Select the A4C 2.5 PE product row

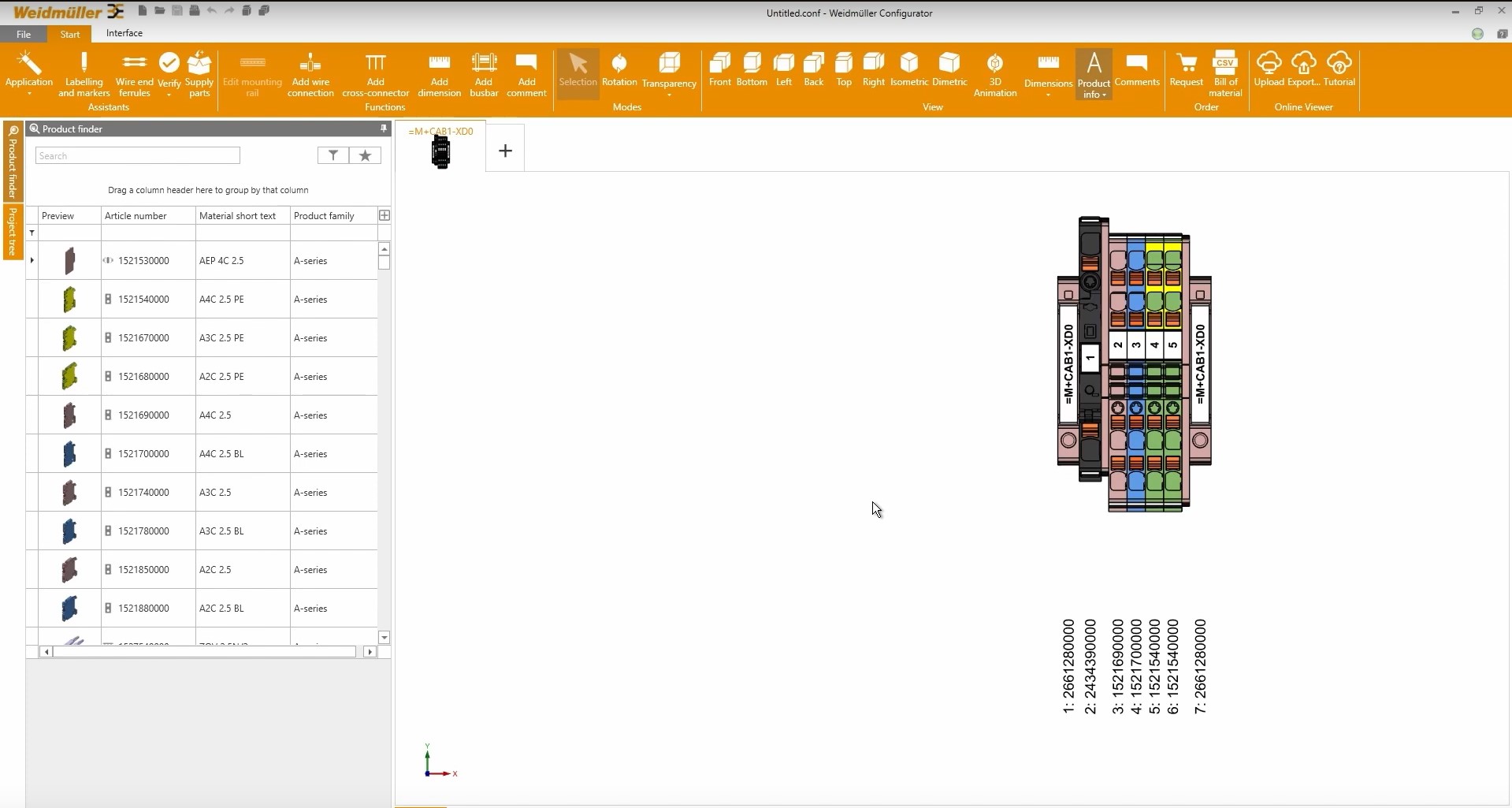click(x=202, y=300)
